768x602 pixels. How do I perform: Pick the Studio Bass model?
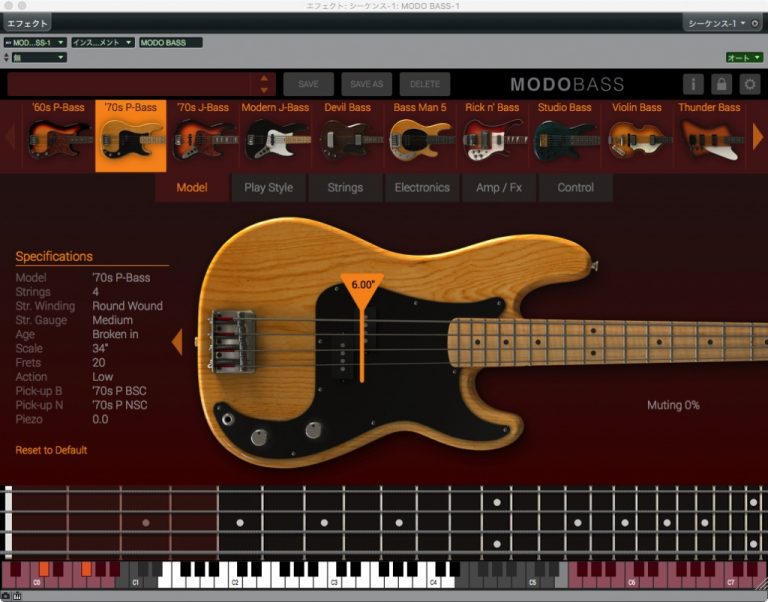click(564, 136)
